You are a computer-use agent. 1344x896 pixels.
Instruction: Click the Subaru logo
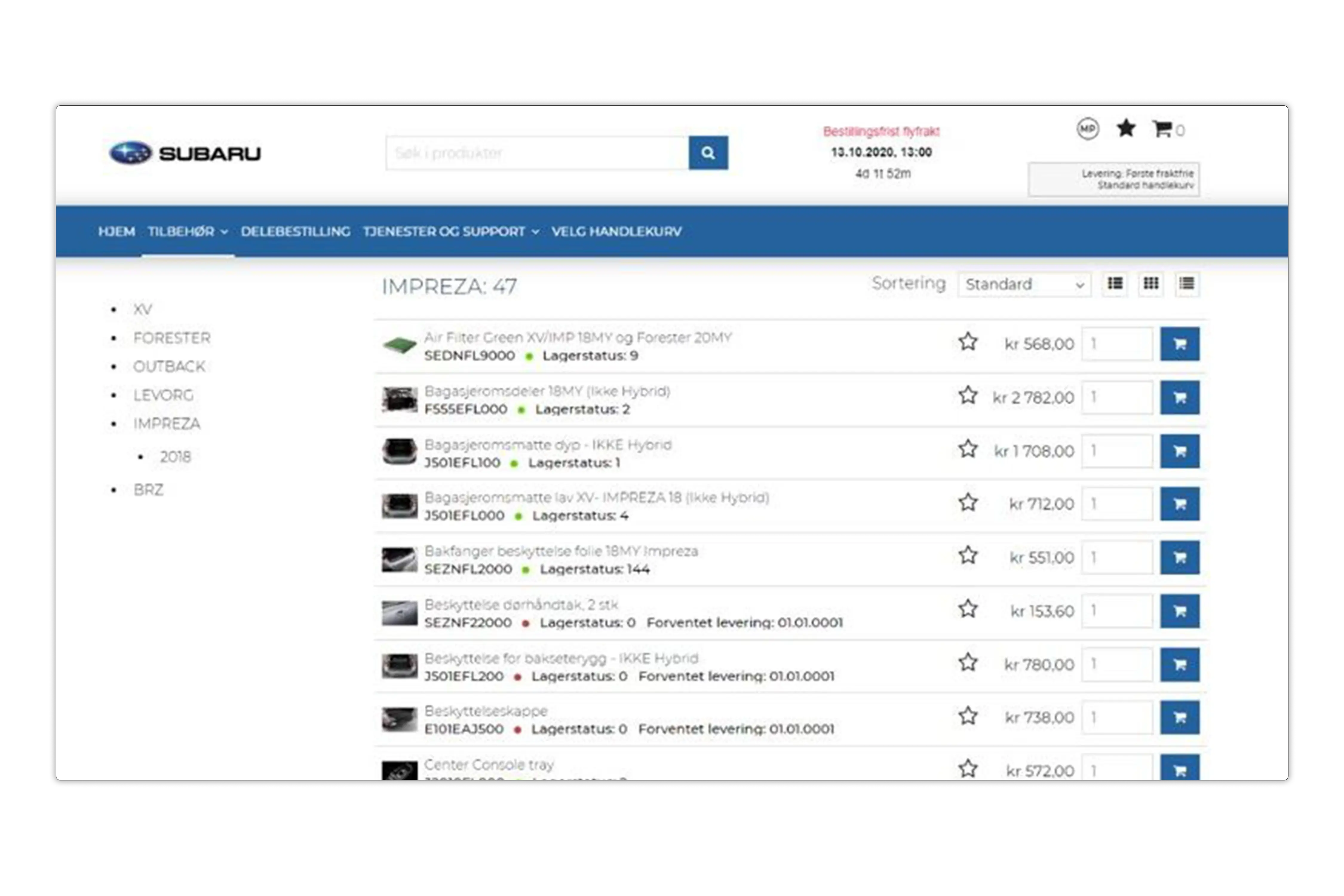pos(185,153)
